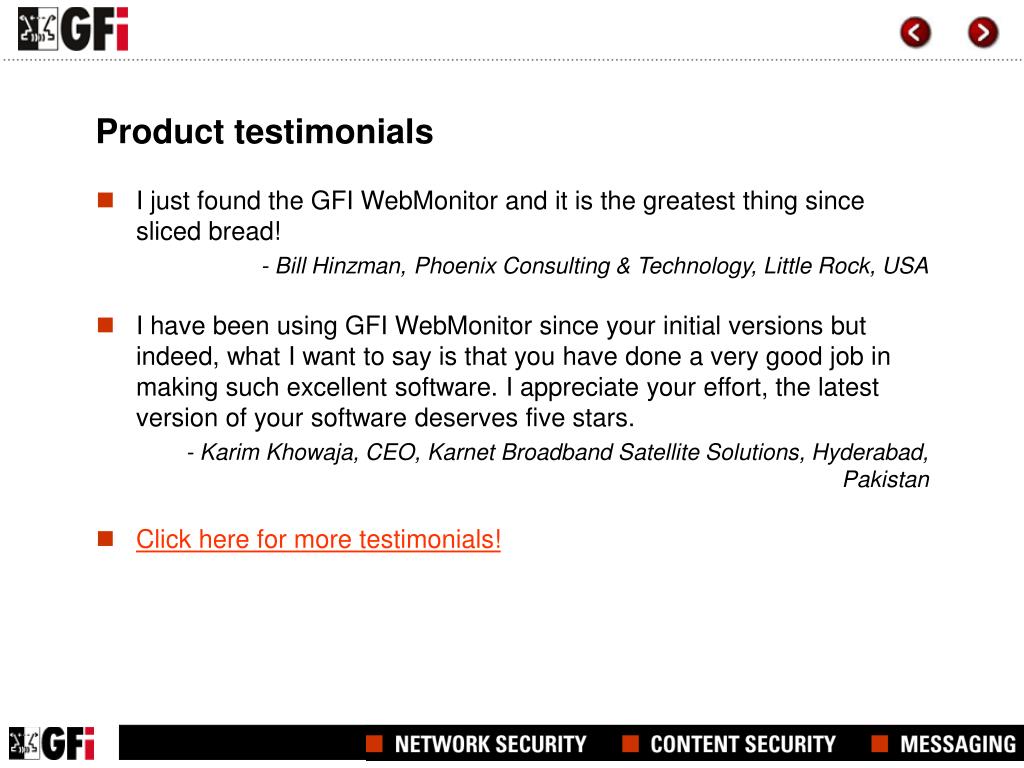
Task: Click the 'greatest thing since sliced bread' quote
Action: click(500, 216)
